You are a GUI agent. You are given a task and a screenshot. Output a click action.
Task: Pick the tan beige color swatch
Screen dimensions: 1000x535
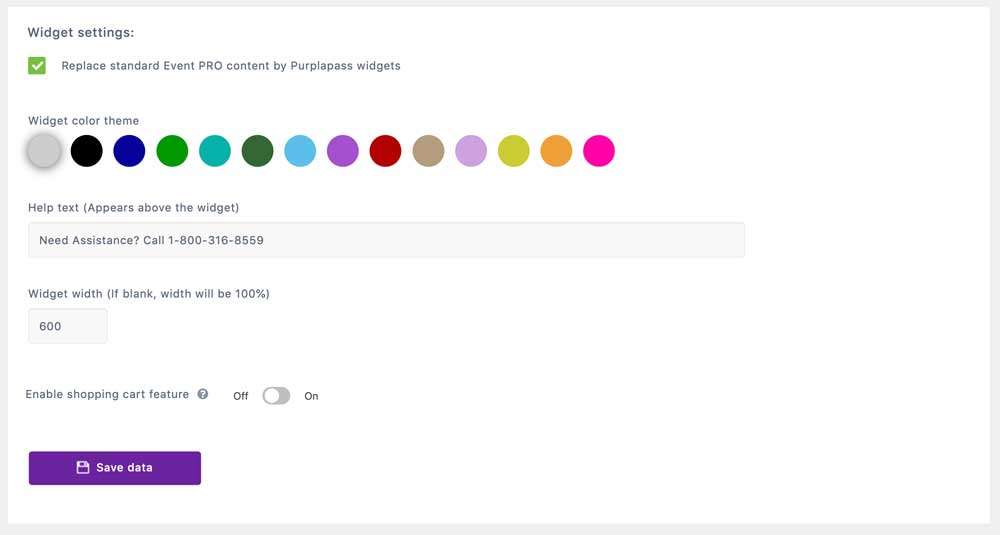[x=429, y=151]
